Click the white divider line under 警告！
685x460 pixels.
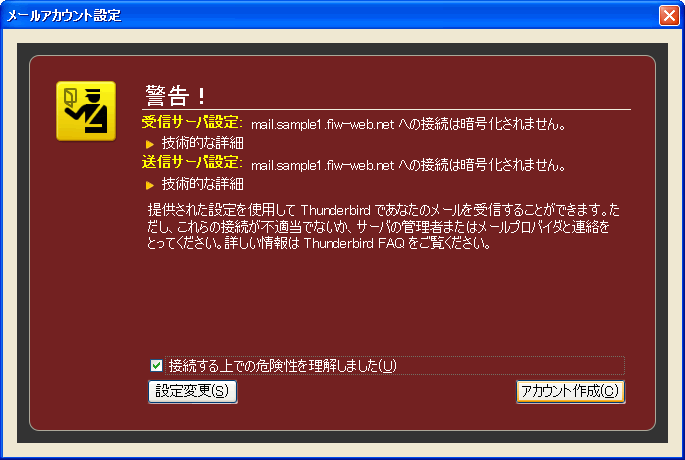click(x=386, y=109)
